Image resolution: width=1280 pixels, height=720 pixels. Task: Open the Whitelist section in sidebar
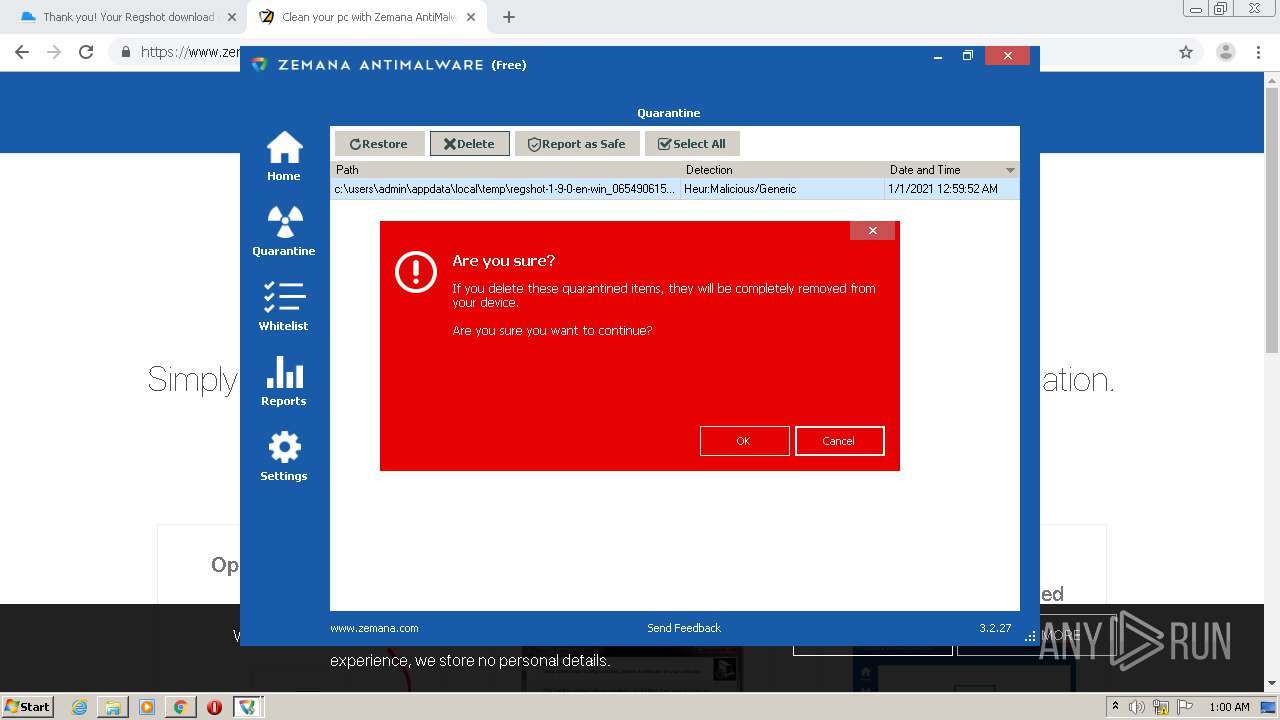coord(284,306)
